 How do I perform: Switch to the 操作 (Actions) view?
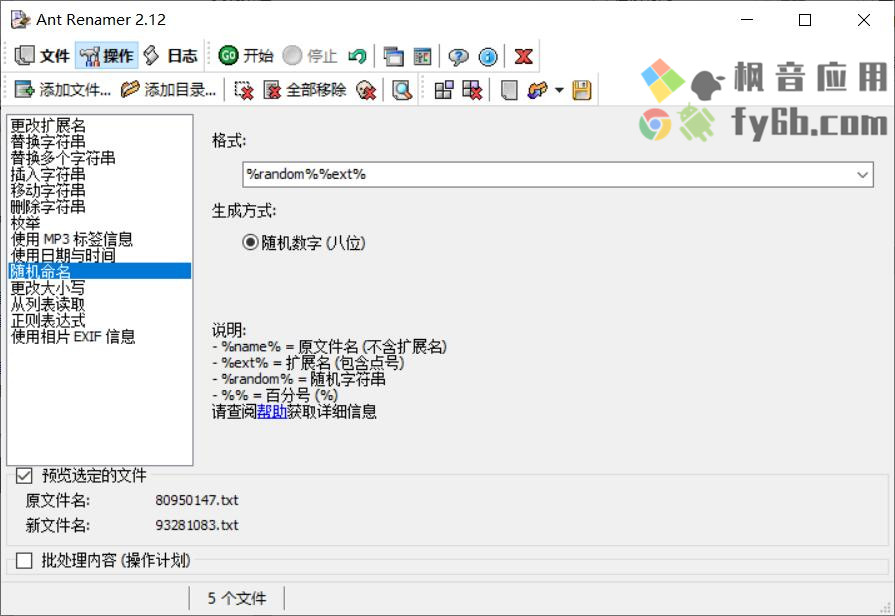107,55
